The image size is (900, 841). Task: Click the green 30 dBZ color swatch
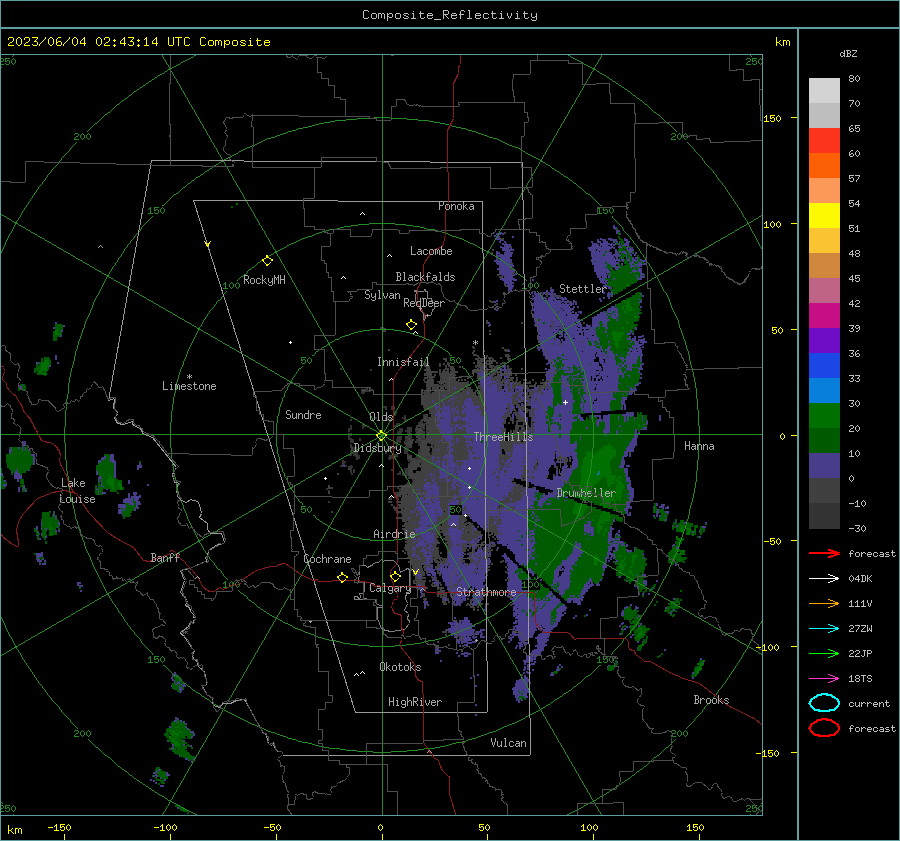click(x=824, y=416)
